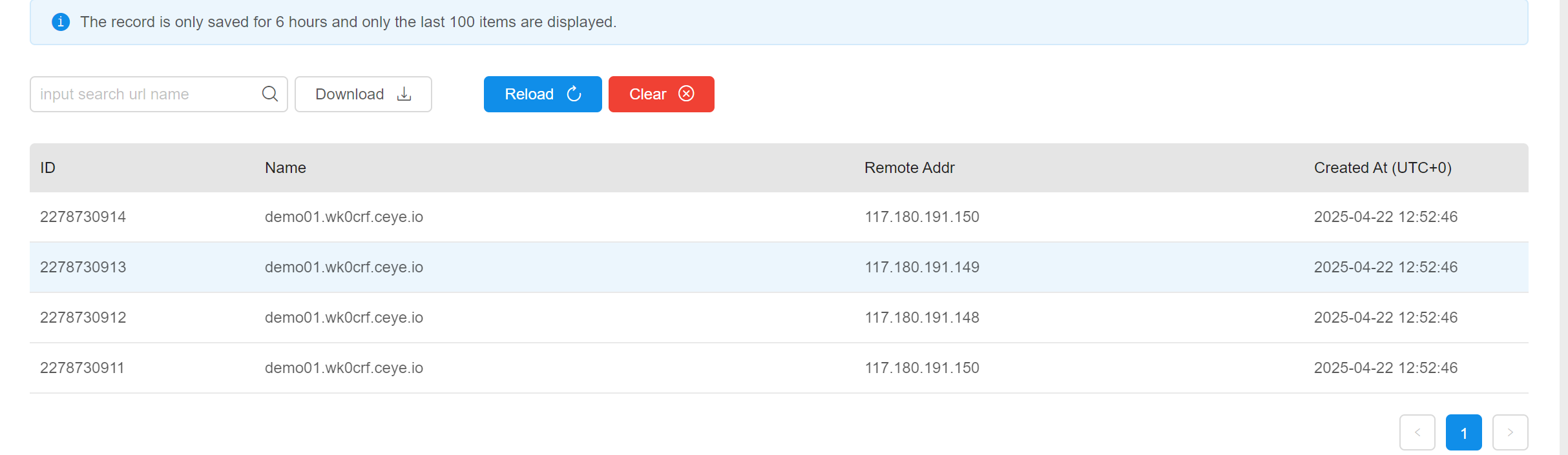Select page 1 in pagination
Screen dimensions: 1568x455
point(1463,432)
